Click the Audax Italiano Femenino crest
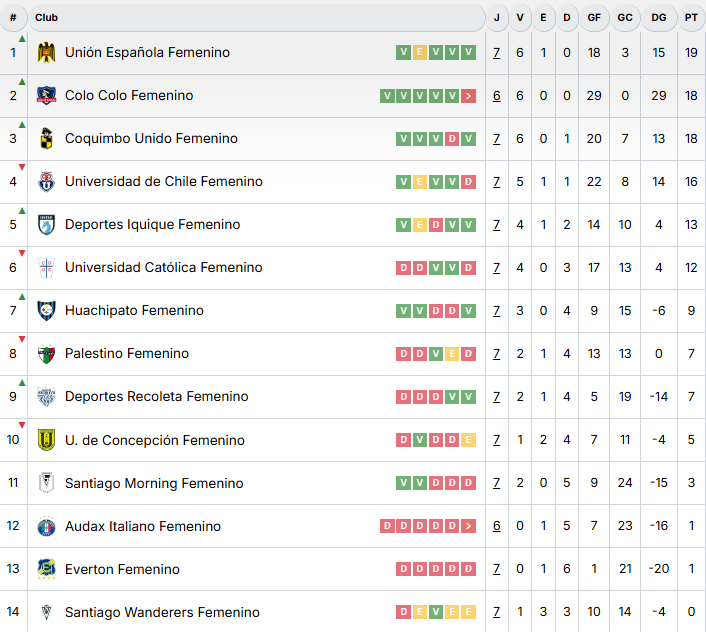706x632 pixels. (x=46, y=526)
